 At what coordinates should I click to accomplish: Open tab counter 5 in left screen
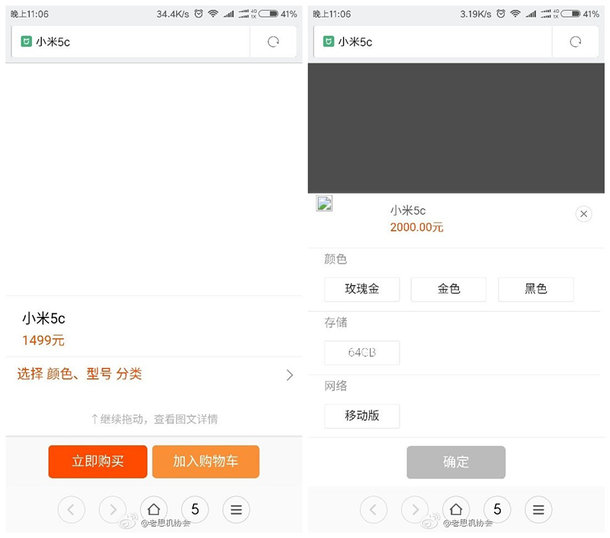point(195,509)
